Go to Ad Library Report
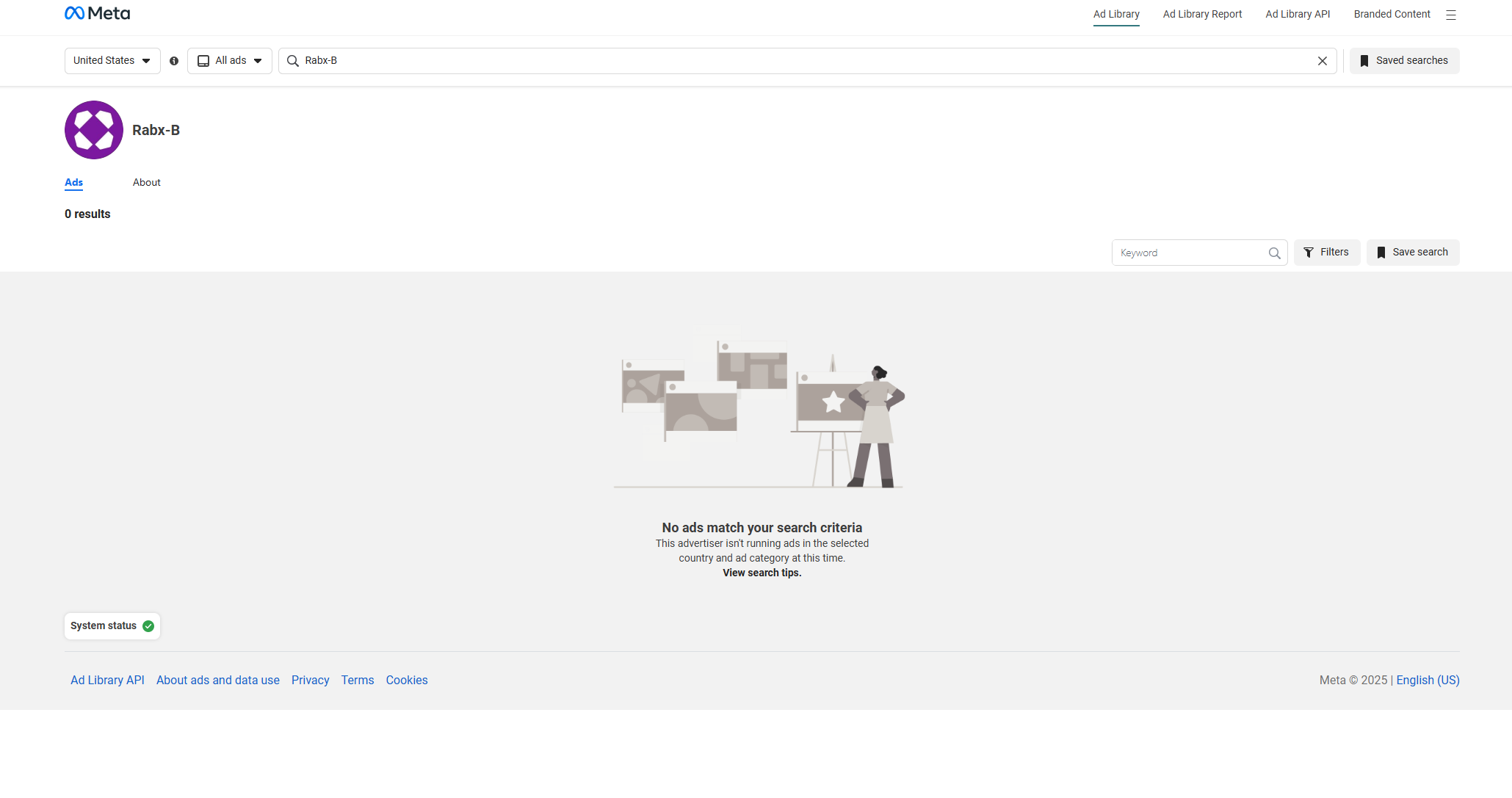 click(1202, 14)
